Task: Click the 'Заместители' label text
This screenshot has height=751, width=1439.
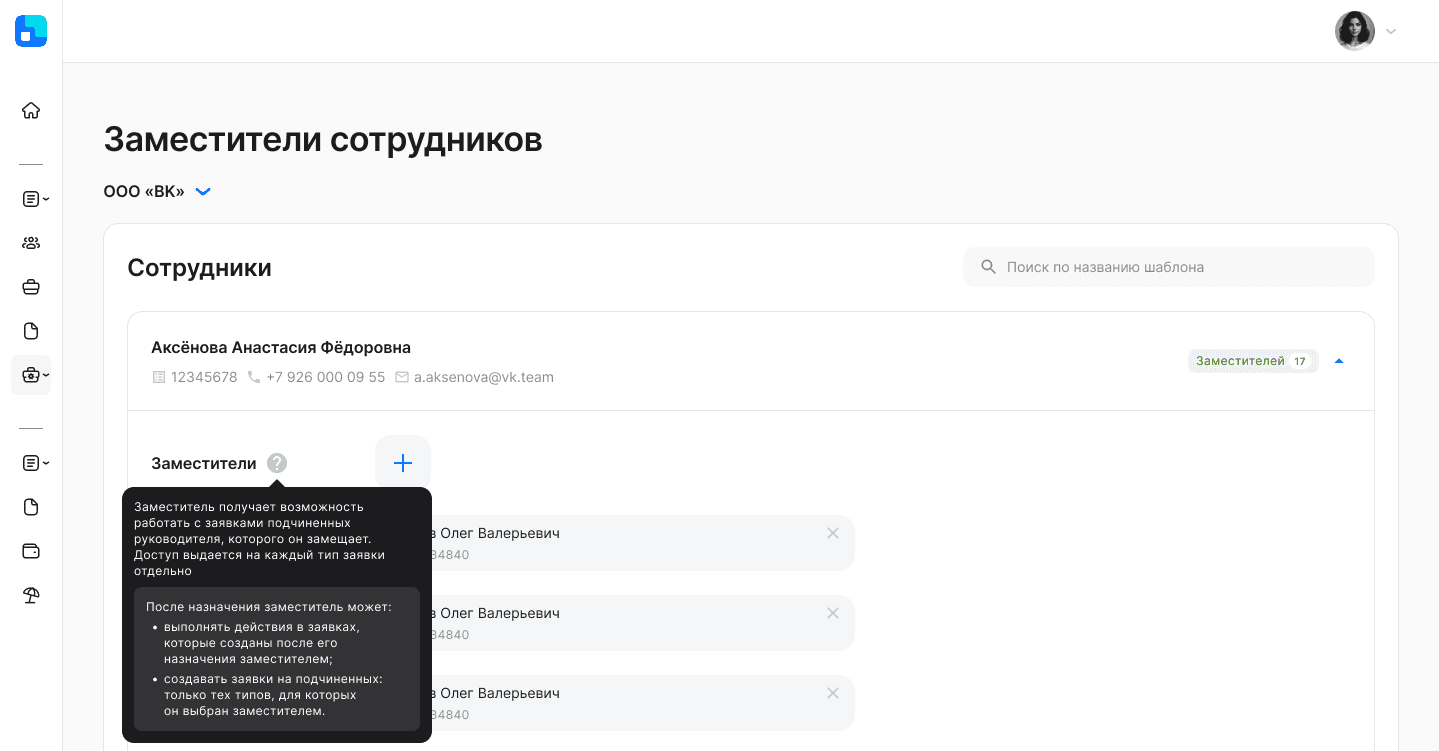Action: (x=204, y=463)
